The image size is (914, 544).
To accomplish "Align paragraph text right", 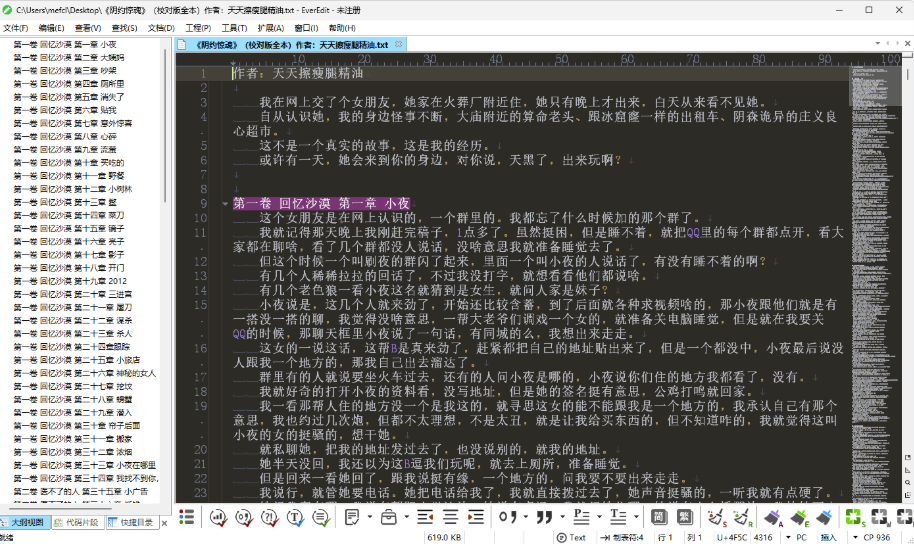I will pyautogui.click(x=476, y=517).
